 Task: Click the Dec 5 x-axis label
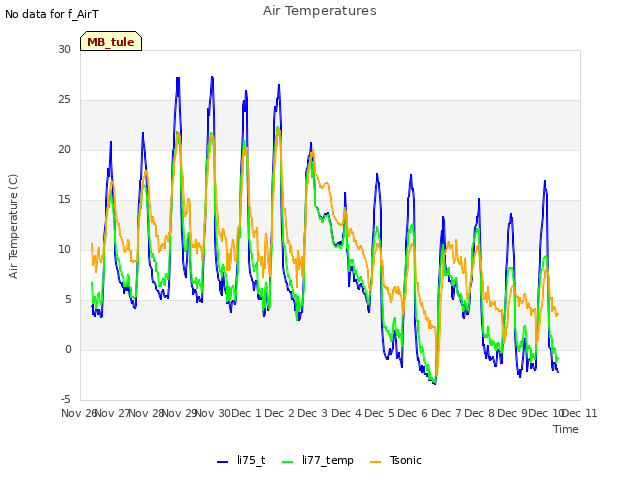[x=380, y=413]
